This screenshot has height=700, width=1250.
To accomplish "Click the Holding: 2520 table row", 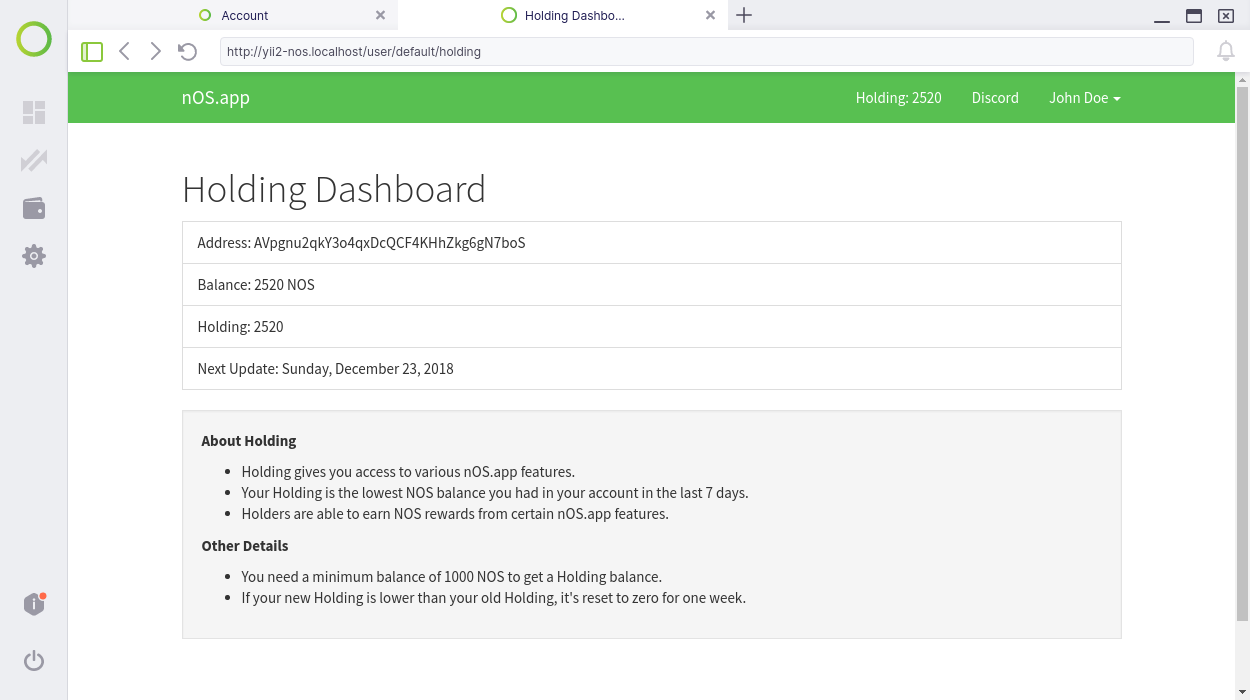I will pyautogui.click(x=652, y=327).
